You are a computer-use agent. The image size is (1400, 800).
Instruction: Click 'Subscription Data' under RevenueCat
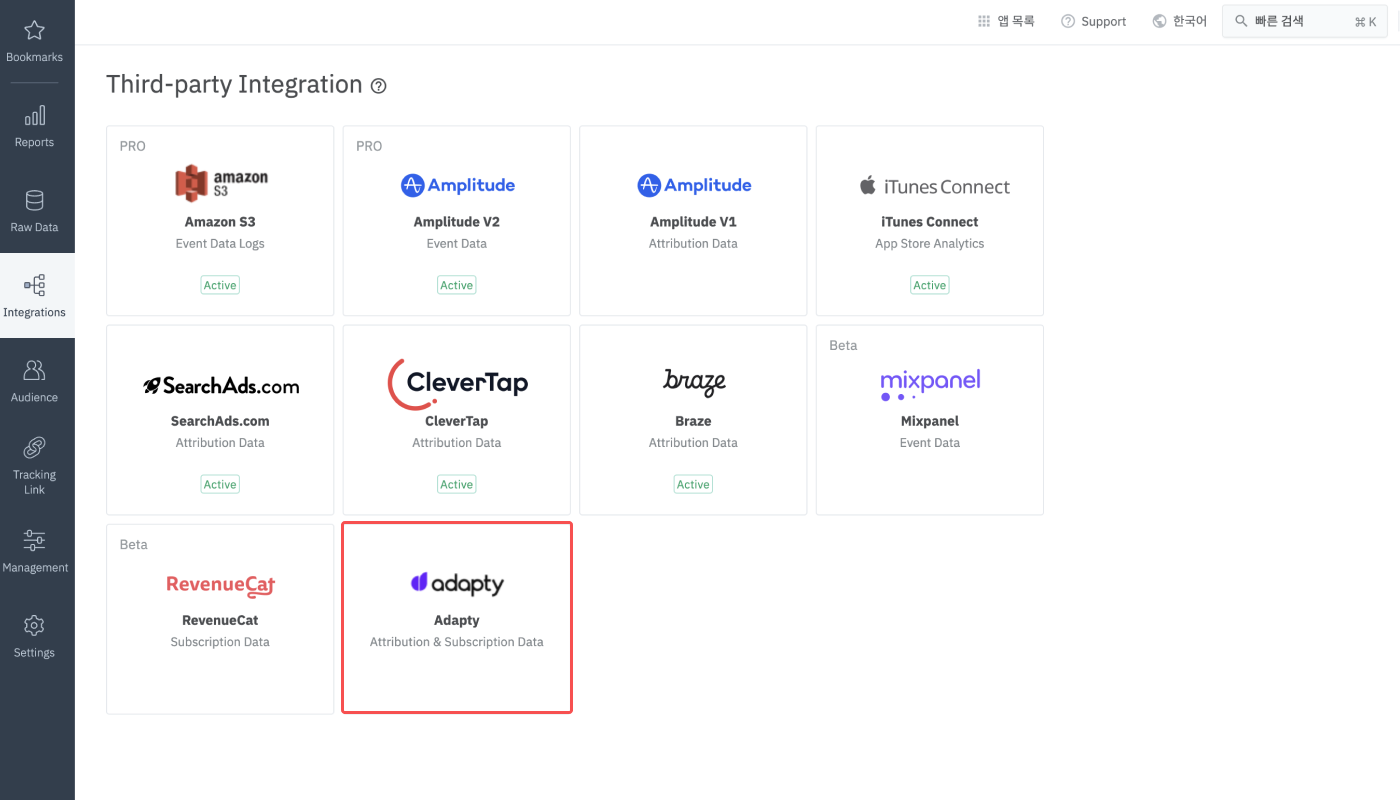[x=220, y=642]
